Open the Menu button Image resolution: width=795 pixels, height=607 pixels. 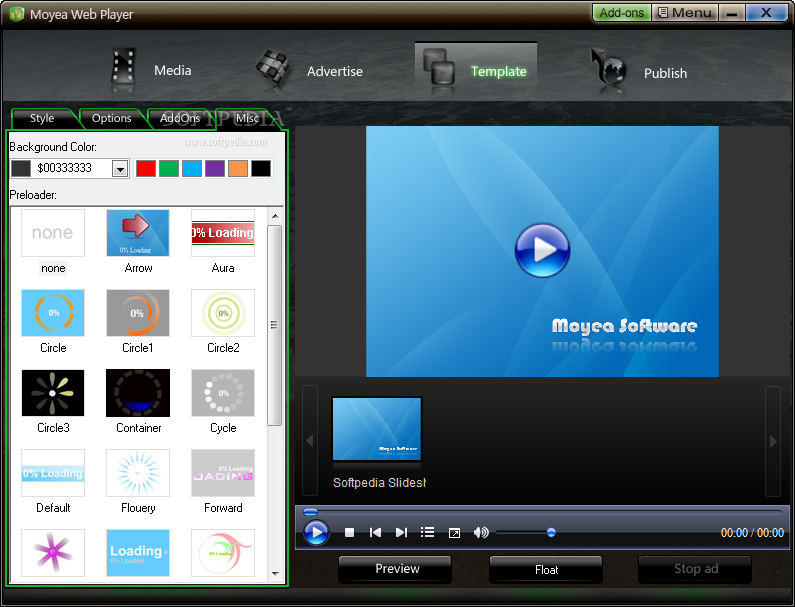pyautogui.click(x=684, y=13)
